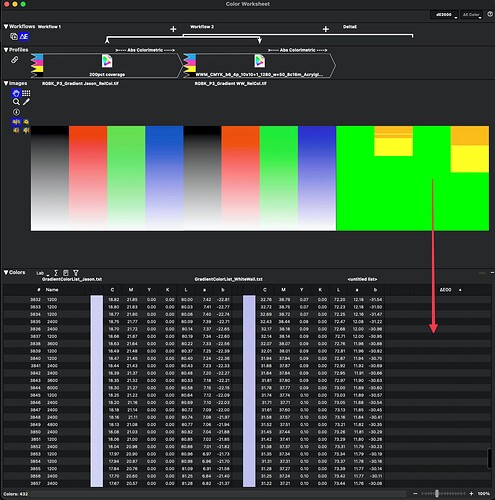
Task: Open the color filter funnel icon
Action: 76,273
